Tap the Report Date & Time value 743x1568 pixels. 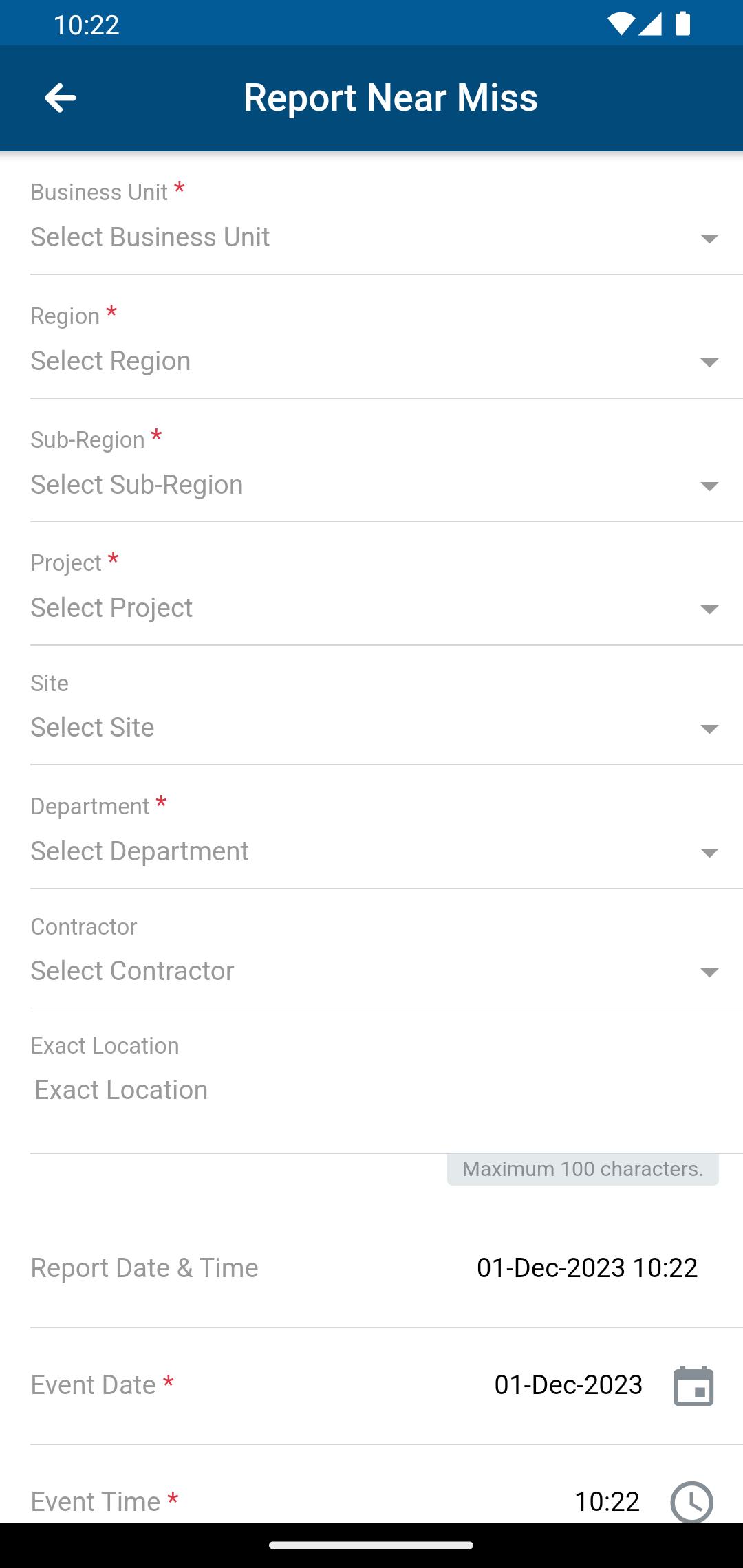(587, 1268)
